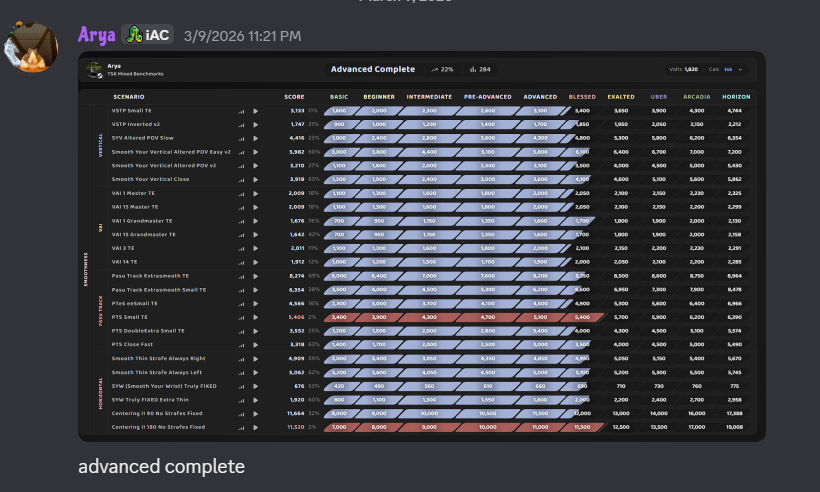The image size is (820, 492).
Task: Click the small profile avatar beside TSK Mixed Benchmarks
Action: (x=95, y=70)
